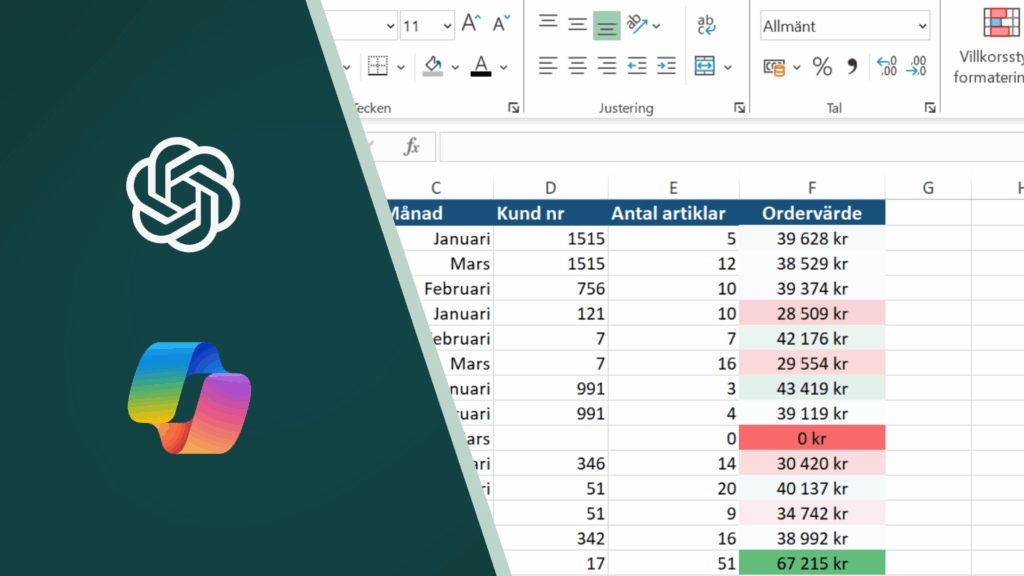The image size is (1024, 576).
Task: Apply the fill color paint bucket
Action: [x=433, y=67]
